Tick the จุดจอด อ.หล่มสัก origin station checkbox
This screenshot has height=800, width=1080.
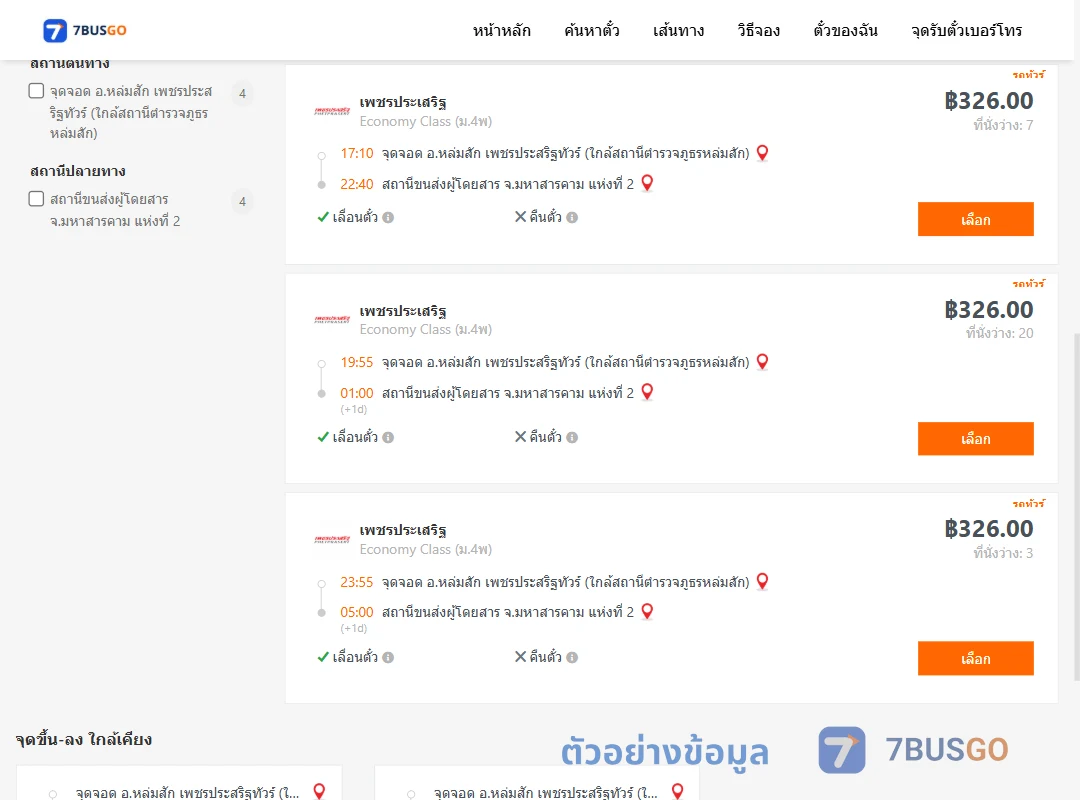[37, 91]
